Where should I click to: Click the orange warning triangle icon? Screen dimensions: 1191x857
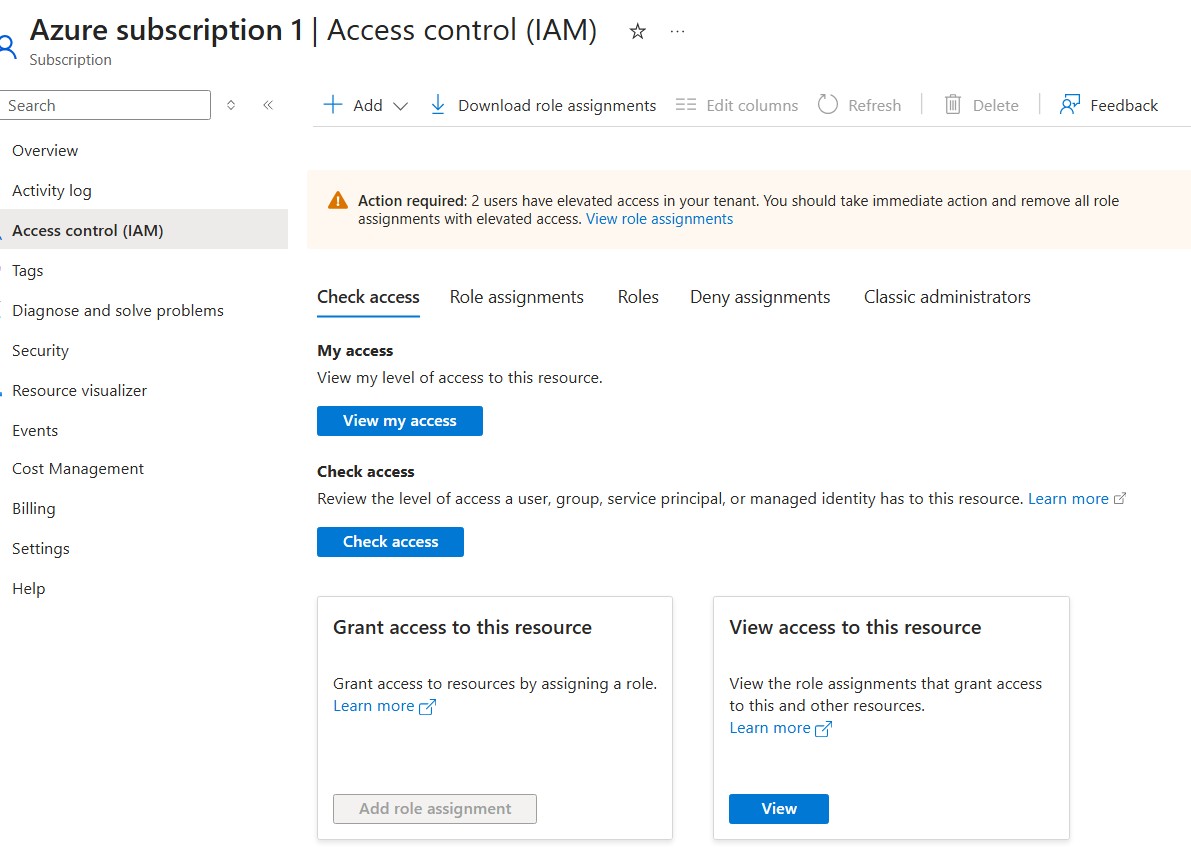[x=337, y=201]
